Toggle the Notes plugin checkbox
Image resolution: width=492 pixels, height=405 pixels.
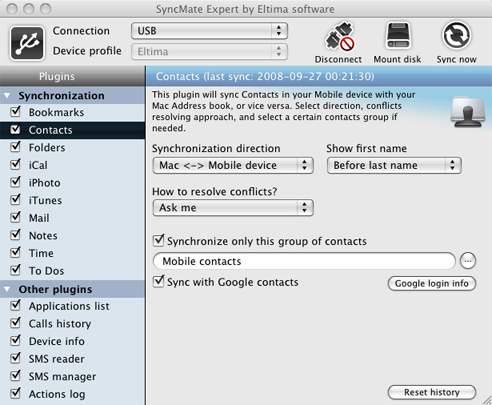coord(15,235)
